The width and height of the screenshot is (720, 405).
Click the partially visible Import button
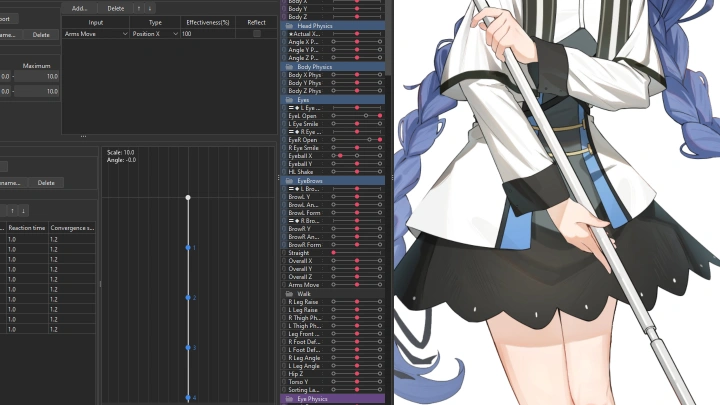8,19
